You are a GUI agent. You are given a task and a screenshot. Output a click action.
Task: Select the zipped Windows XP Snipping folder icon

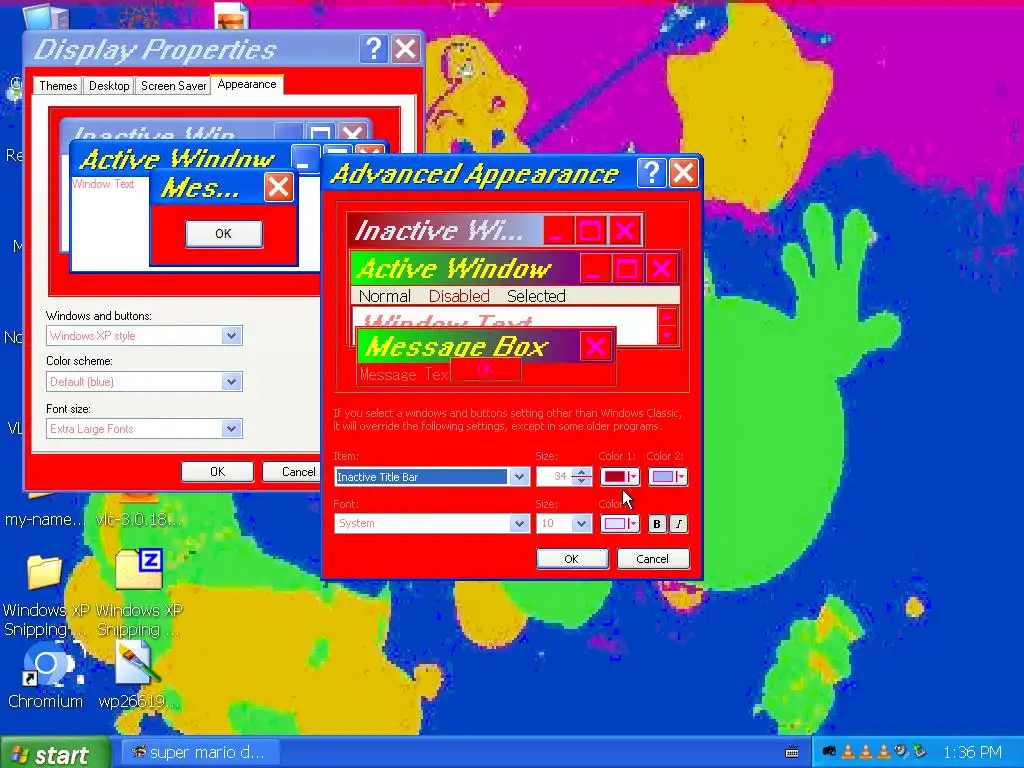point(138,569)
